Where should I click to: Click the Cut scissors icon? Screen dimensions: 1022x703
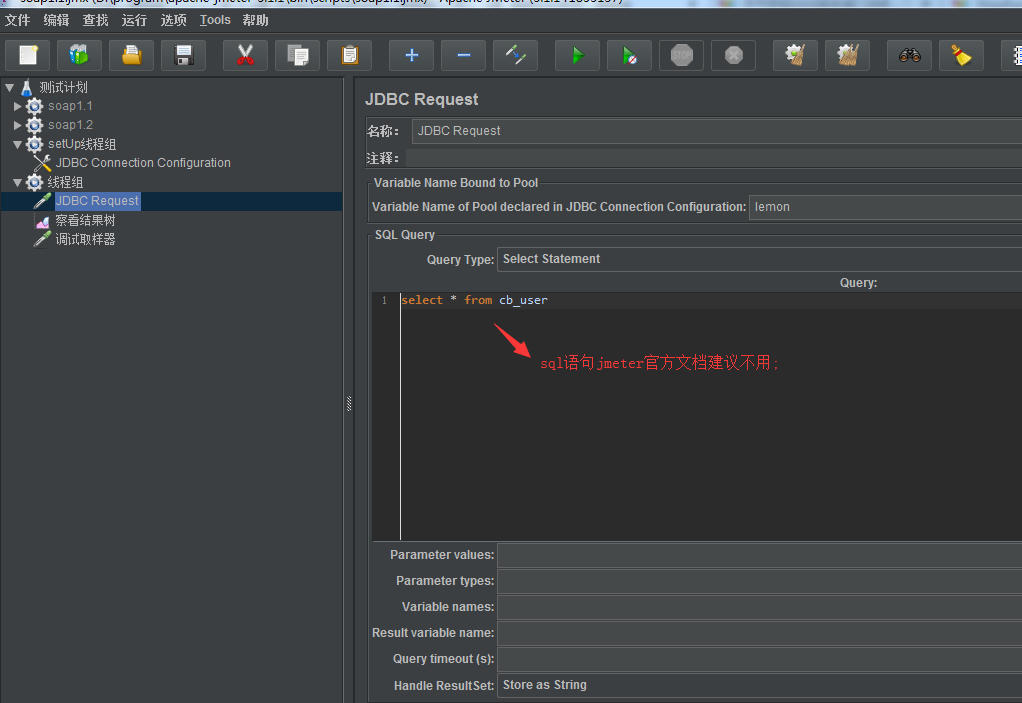pyautogui.click(x=245, y=55)
